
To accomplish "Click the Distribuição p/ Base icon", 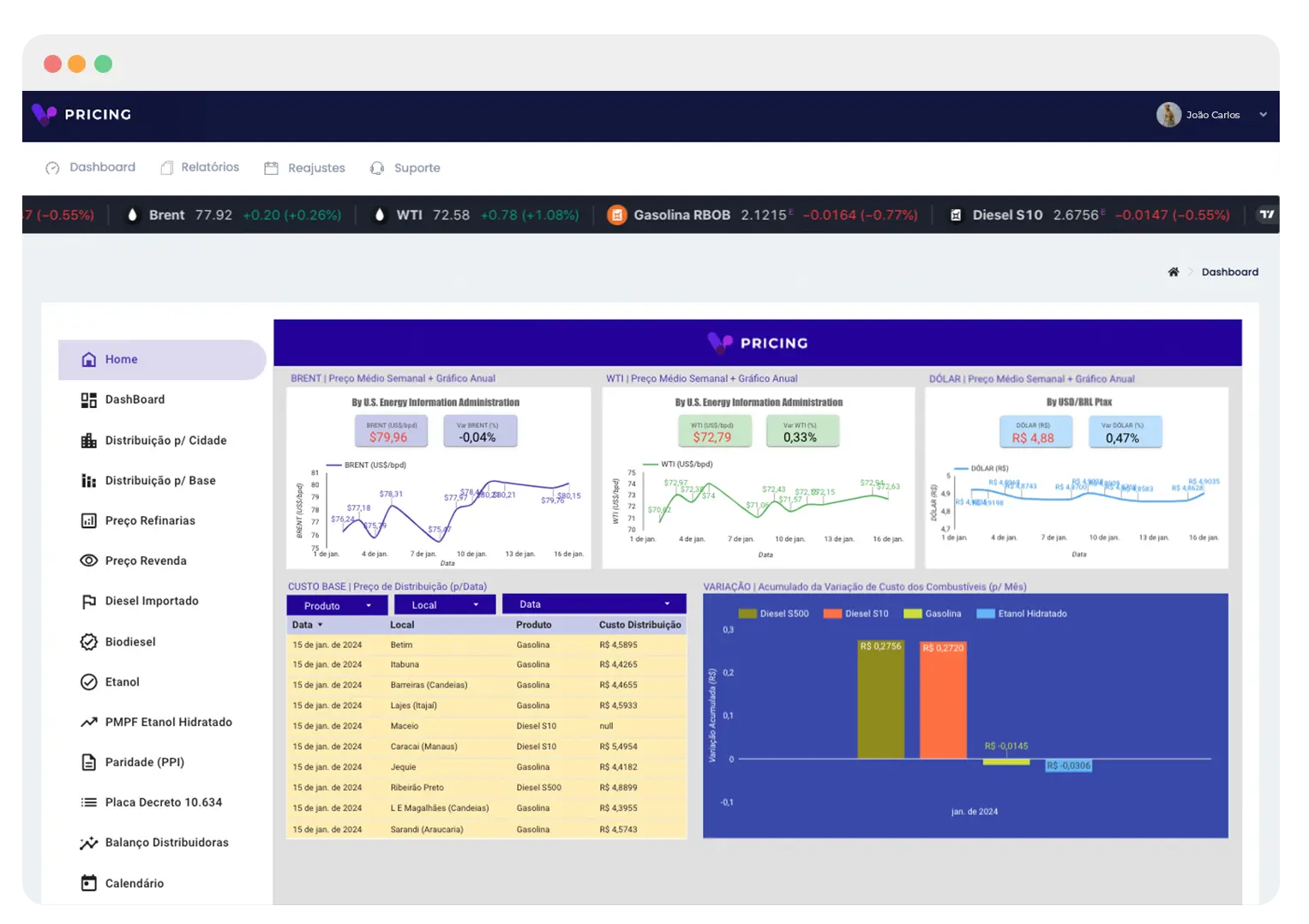I will click(x=88, y=481).
